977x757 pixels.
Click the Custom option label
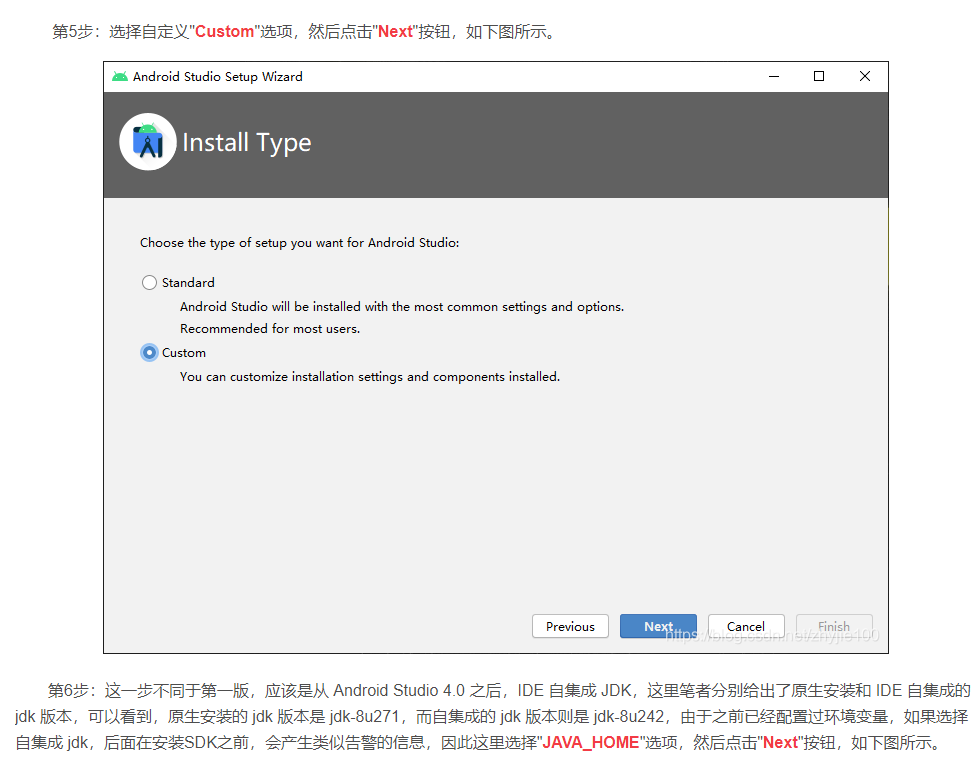184,353
